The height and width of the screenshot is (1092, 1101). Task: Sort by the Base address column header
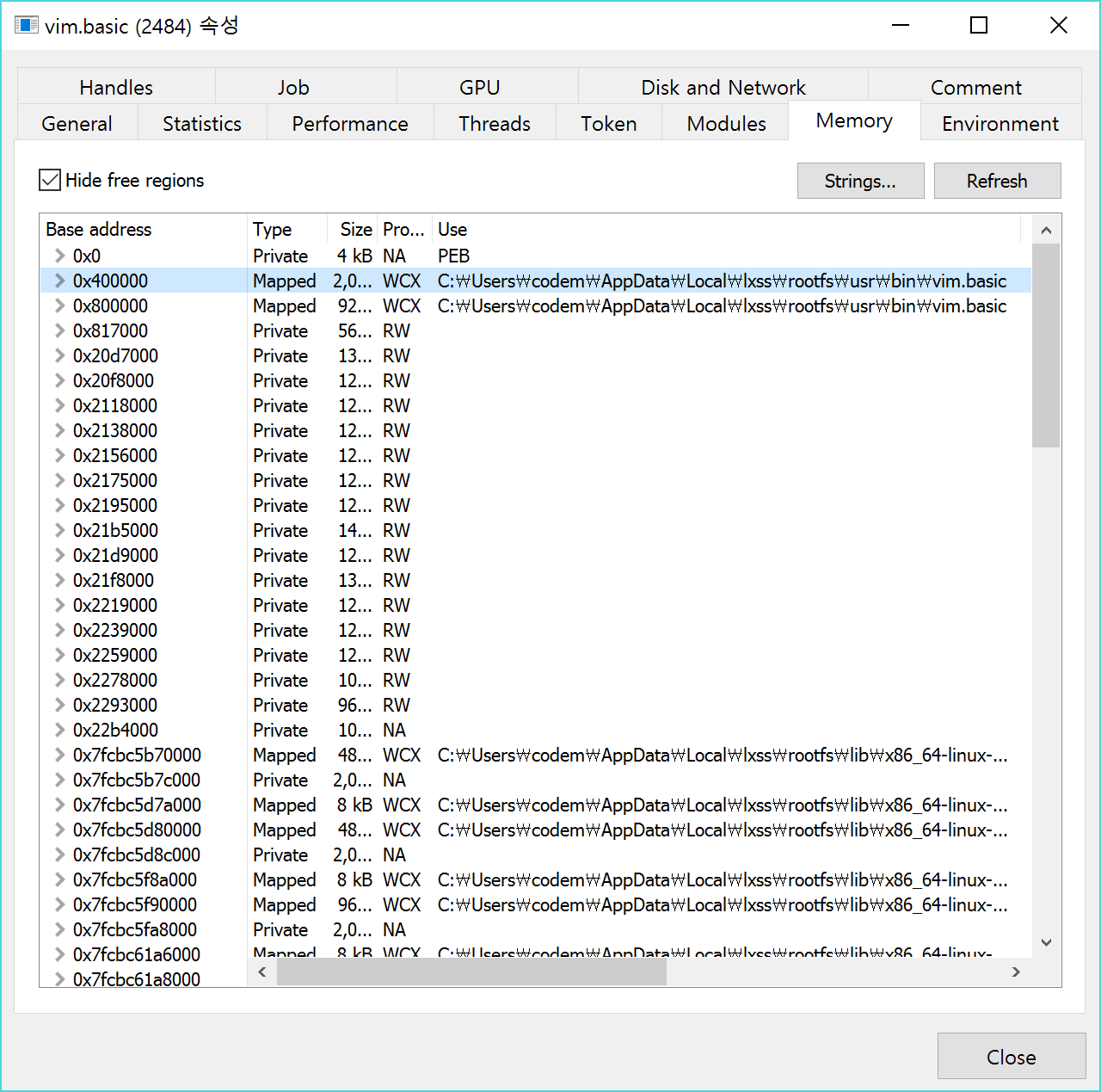[x=99, y=230]
